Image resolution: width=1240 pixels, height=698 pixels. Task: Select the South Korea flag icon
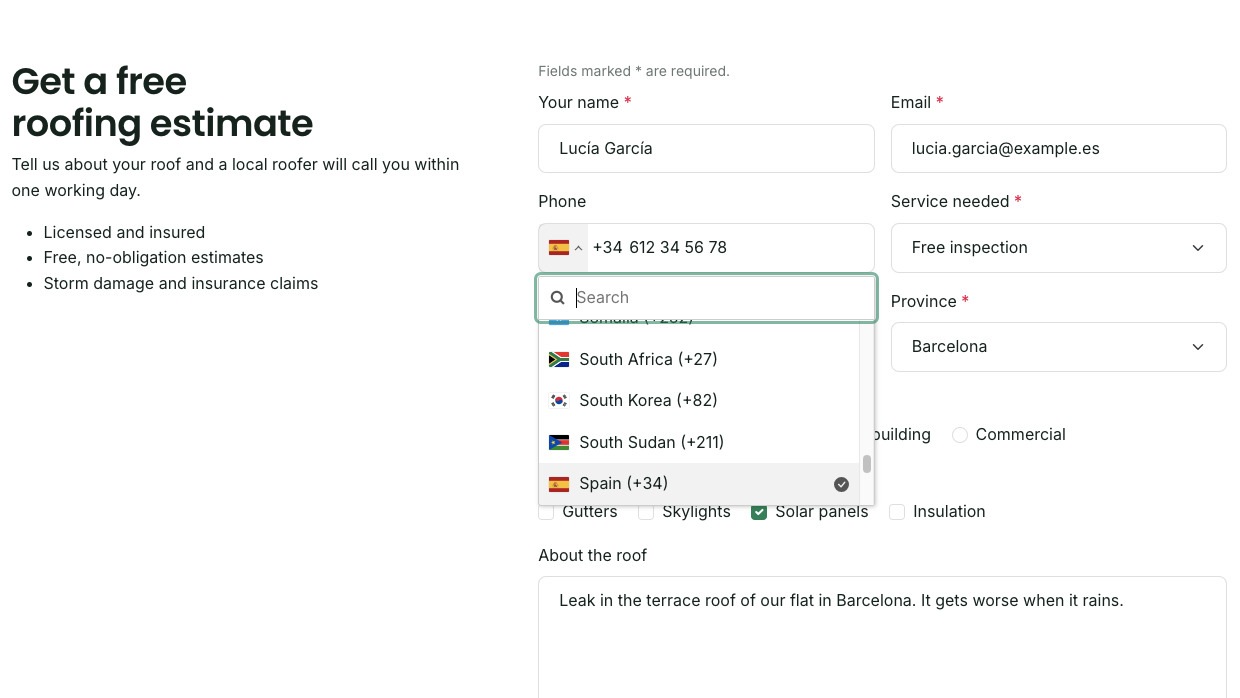click(x=559, y=401)
